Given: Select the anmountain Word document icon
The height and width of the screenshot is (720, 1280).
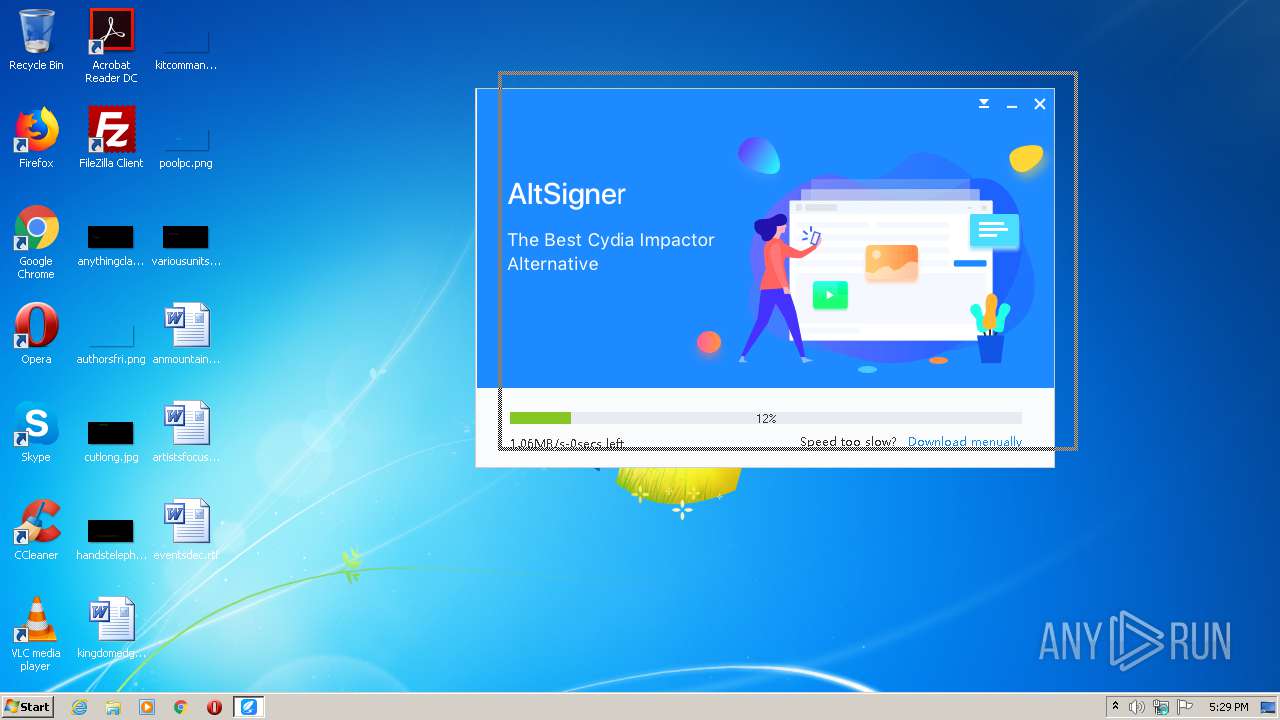Looking at the screenshot, I should [x=186, y=334].
